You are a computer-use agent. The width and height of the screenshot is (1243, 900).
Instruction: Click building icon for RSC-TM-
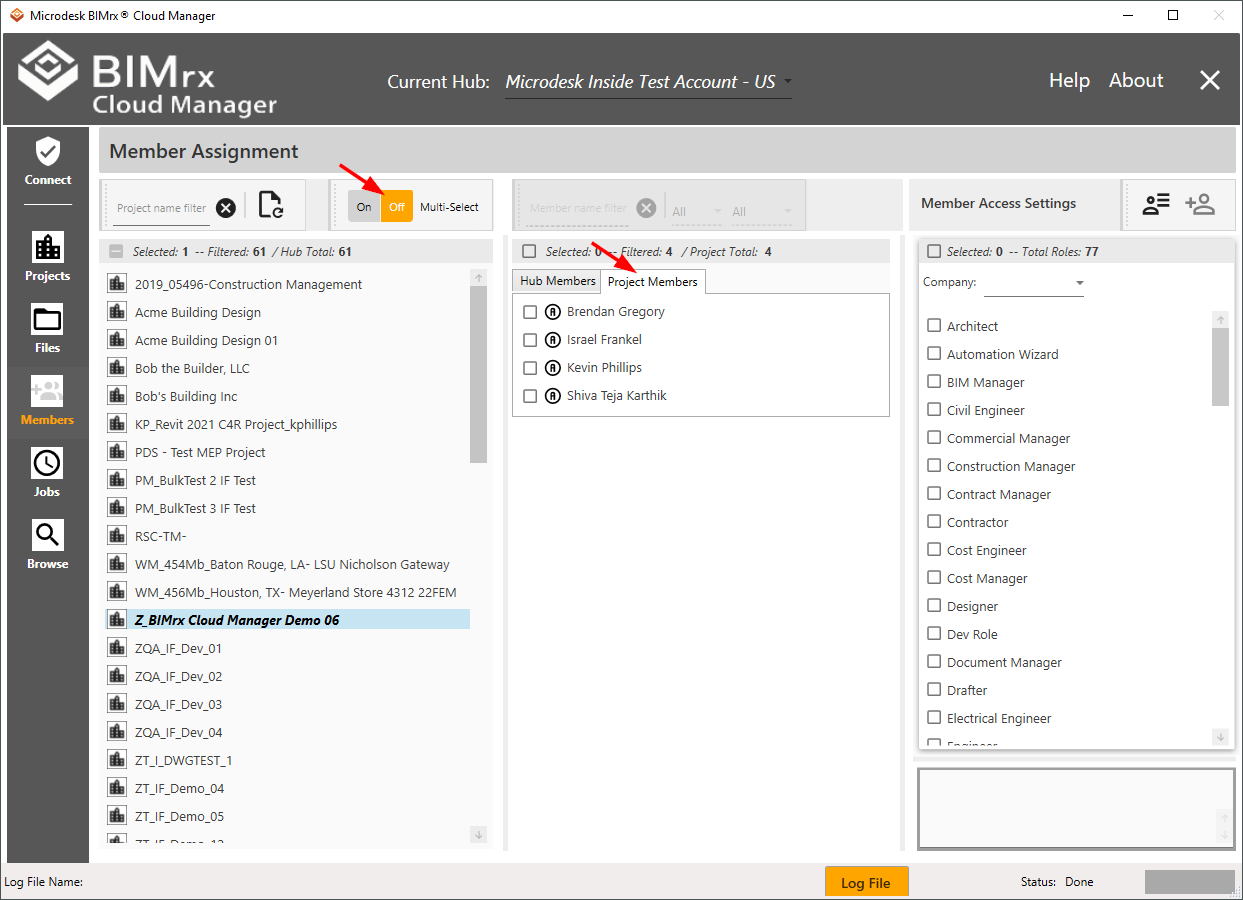pyautogui.click(x=116, y=537)
